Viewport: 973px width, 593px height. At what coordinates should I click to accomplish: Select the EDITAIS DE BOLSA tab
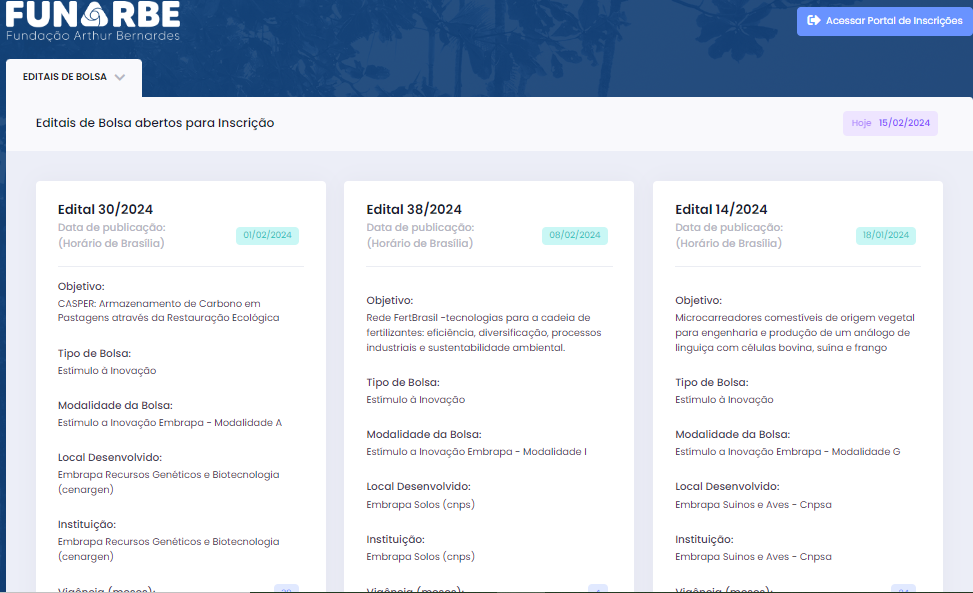(x=66, y=77)
